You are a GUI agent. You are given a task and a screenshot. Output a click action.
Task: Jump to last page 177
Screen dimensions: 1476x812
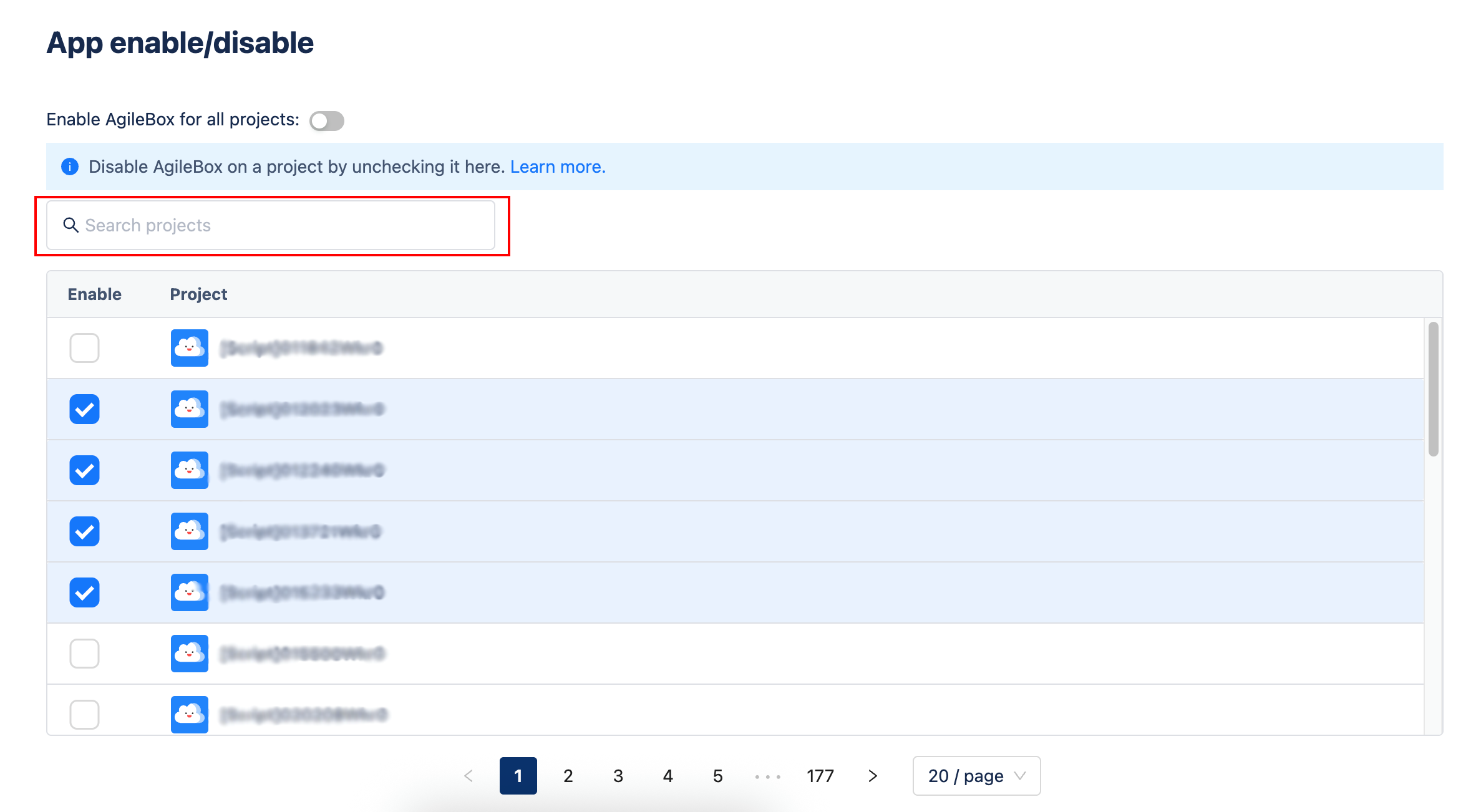(820, 776)
